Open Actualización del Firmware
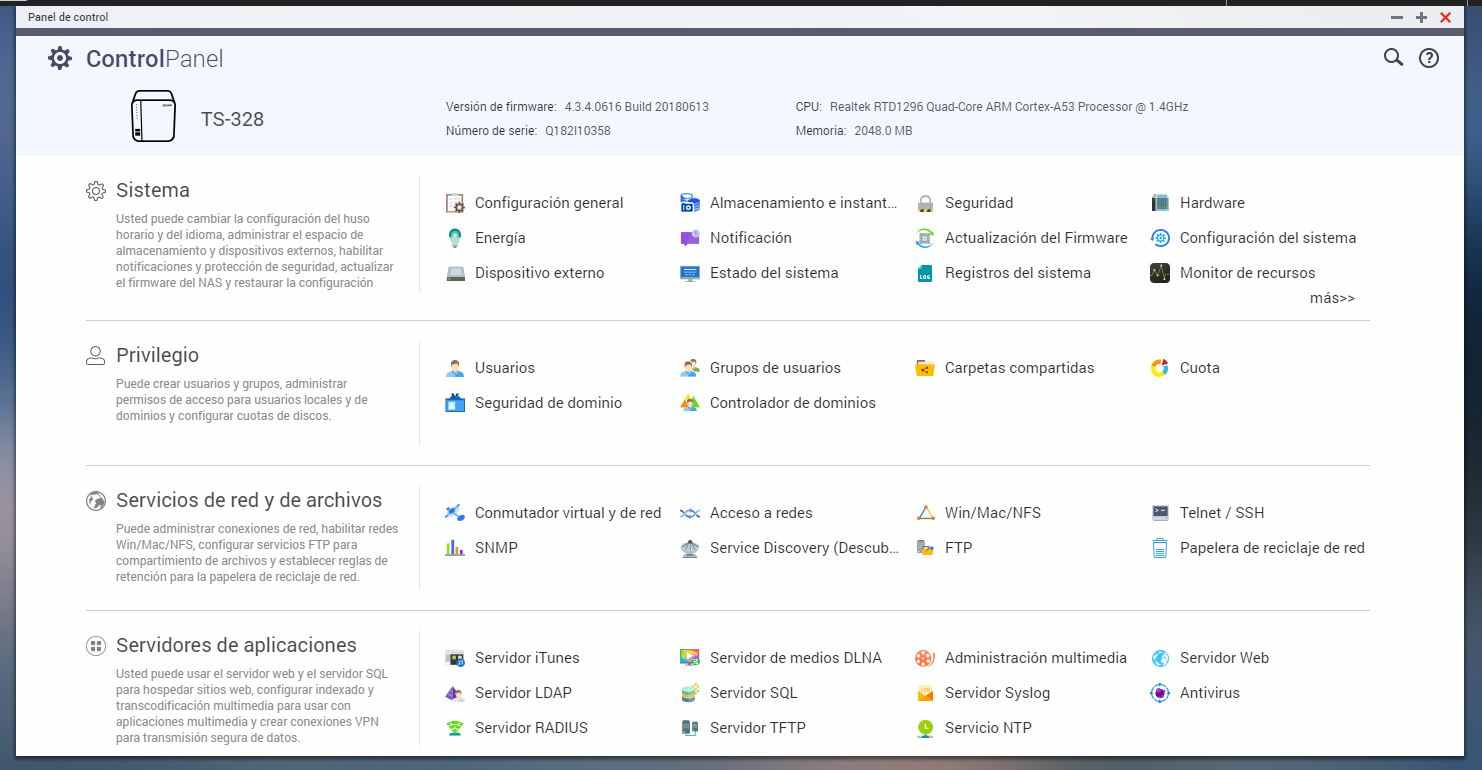The width and height of the screenshot is (1482, 770). pyautogui.click(x=1035, y=238)
